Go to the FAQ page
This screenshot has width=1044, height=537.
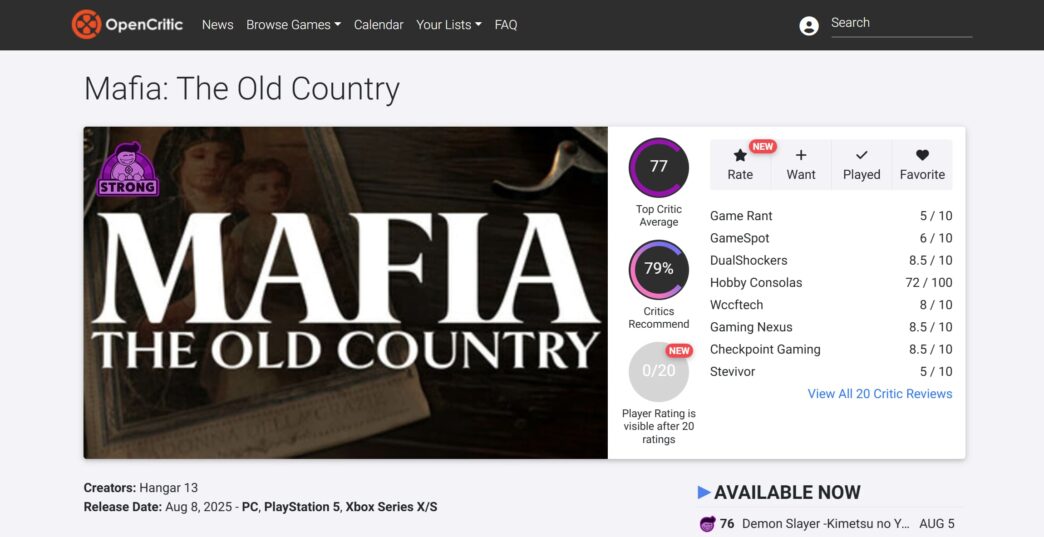tap(506, 25)
